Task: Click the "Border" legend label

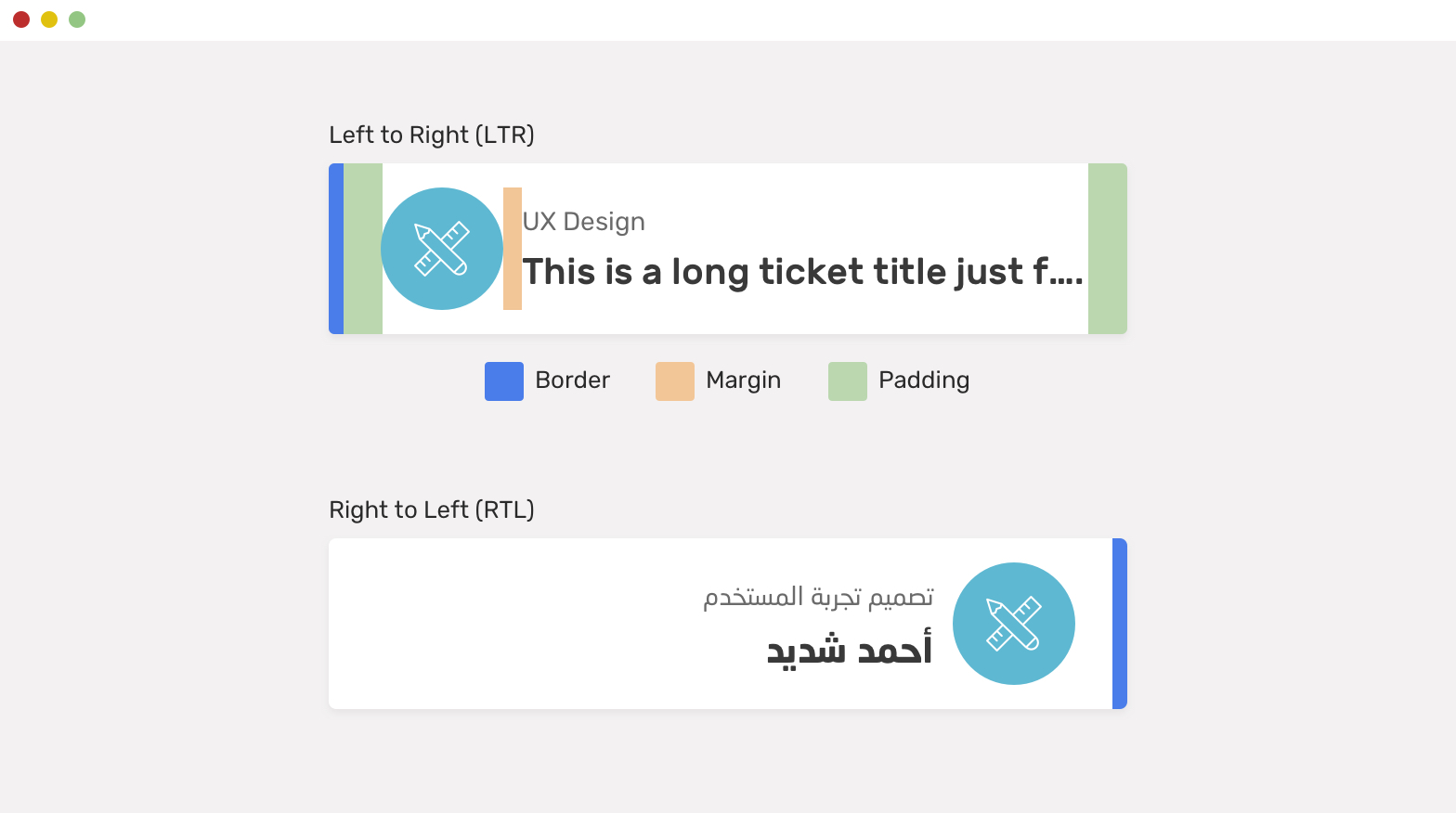Action: click(x=572, y=381)
